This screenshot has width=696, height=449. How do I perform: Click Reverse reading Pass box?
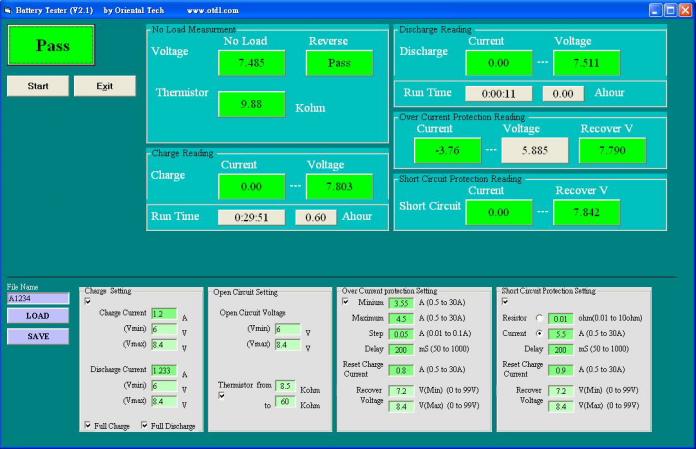point(339,63)
